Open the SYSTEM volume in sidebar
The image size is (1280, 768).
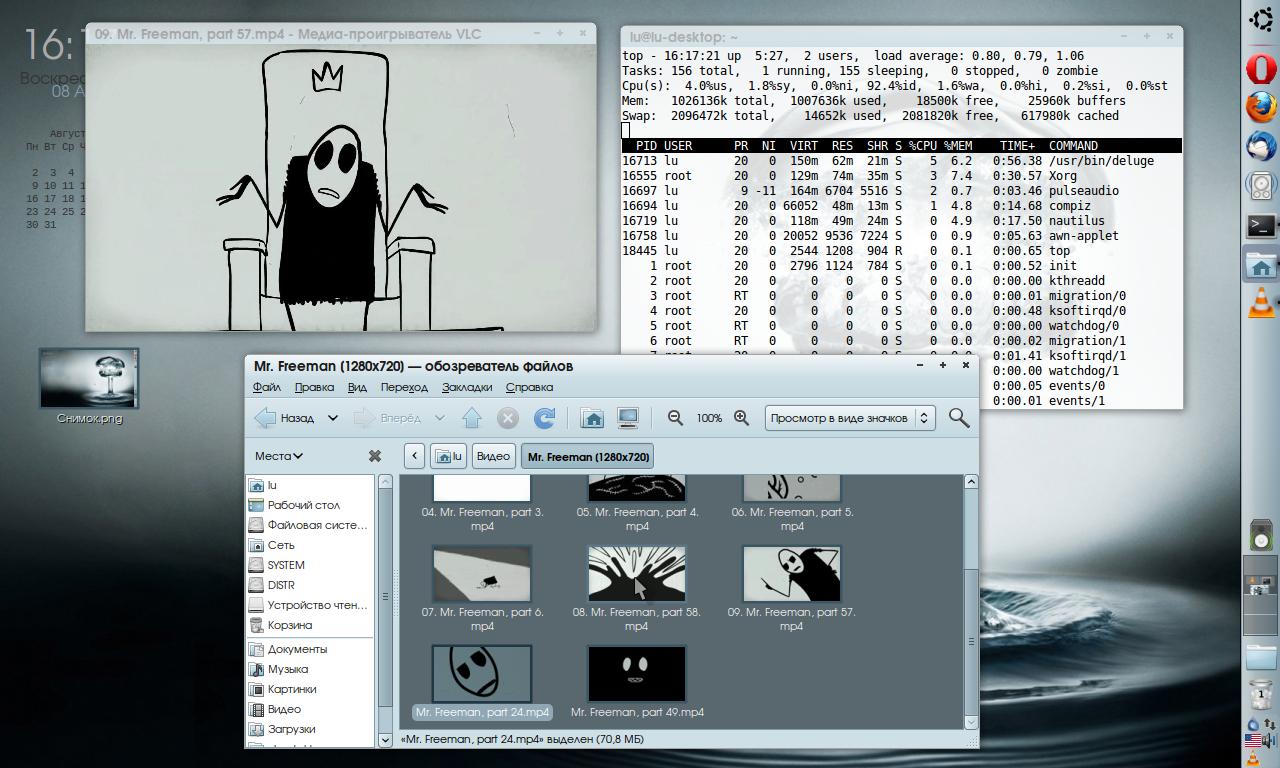310,565
